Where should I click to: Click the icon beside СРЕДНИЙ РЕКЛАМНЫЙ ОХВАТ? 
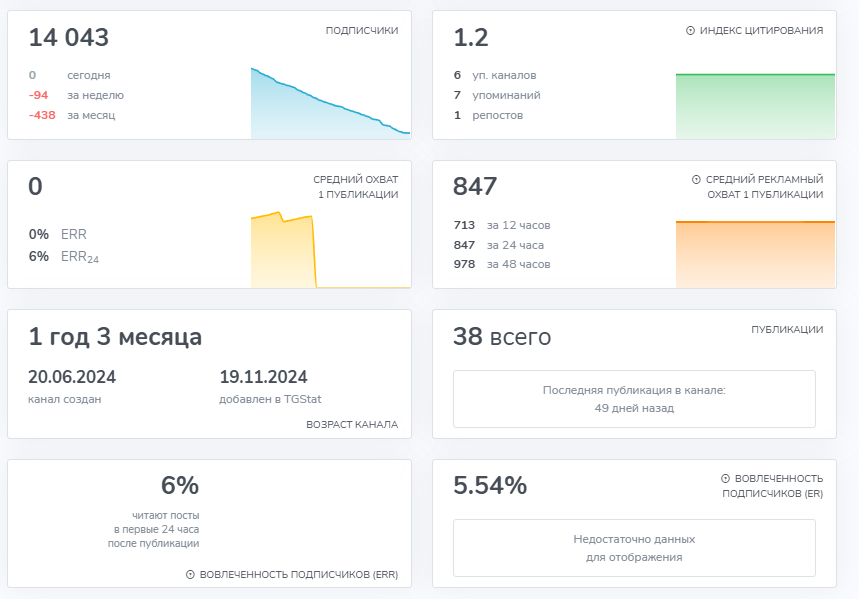(696, 180)
